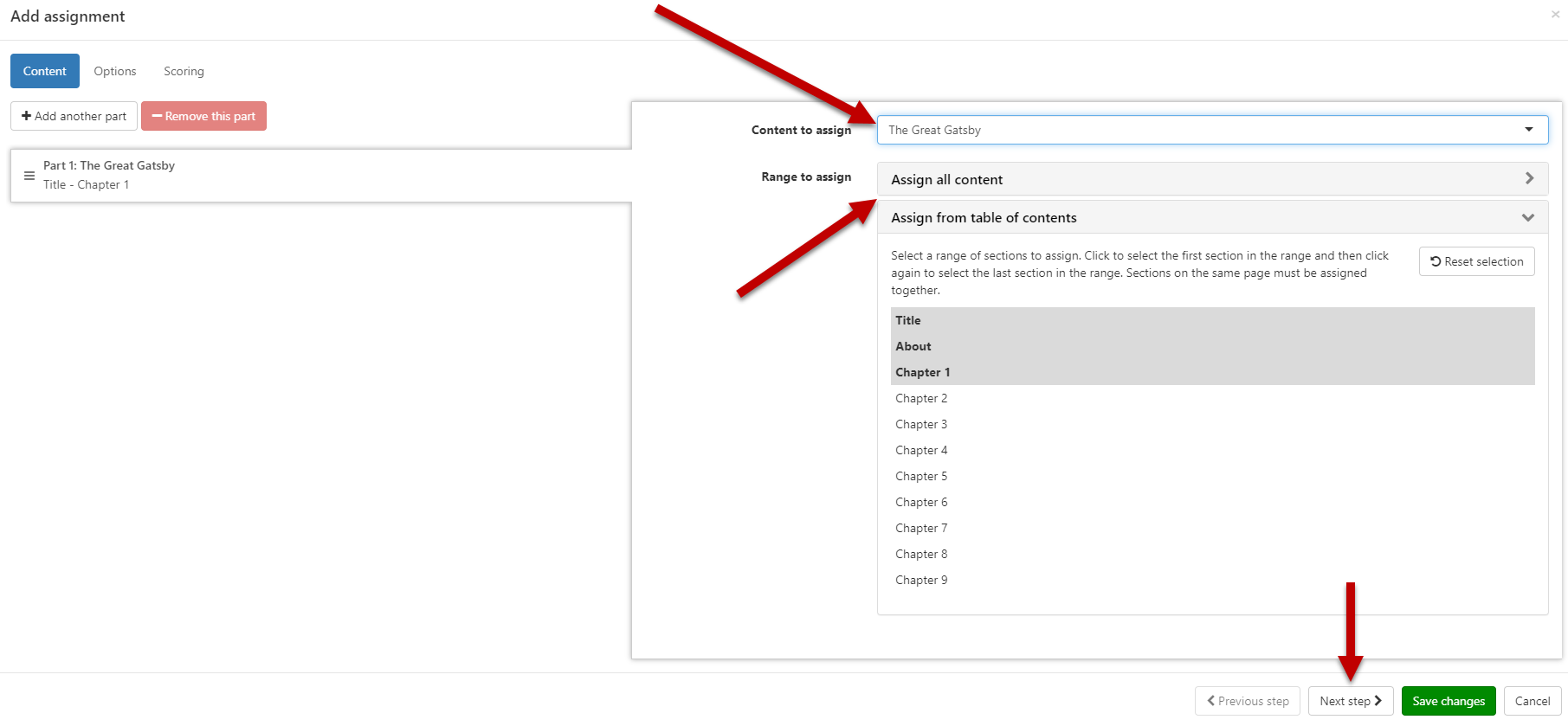
Task: Select Chapter 9 in the contents list
Action: [x=1212, y=580]
